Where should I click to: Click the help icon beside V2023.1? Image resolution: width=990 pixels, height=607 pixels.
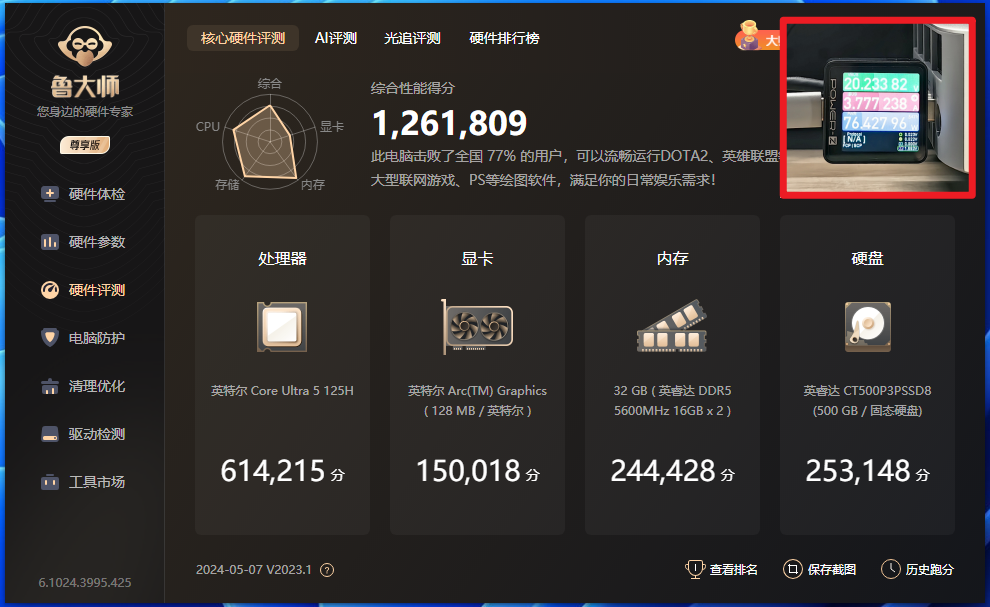coord(327,570)
